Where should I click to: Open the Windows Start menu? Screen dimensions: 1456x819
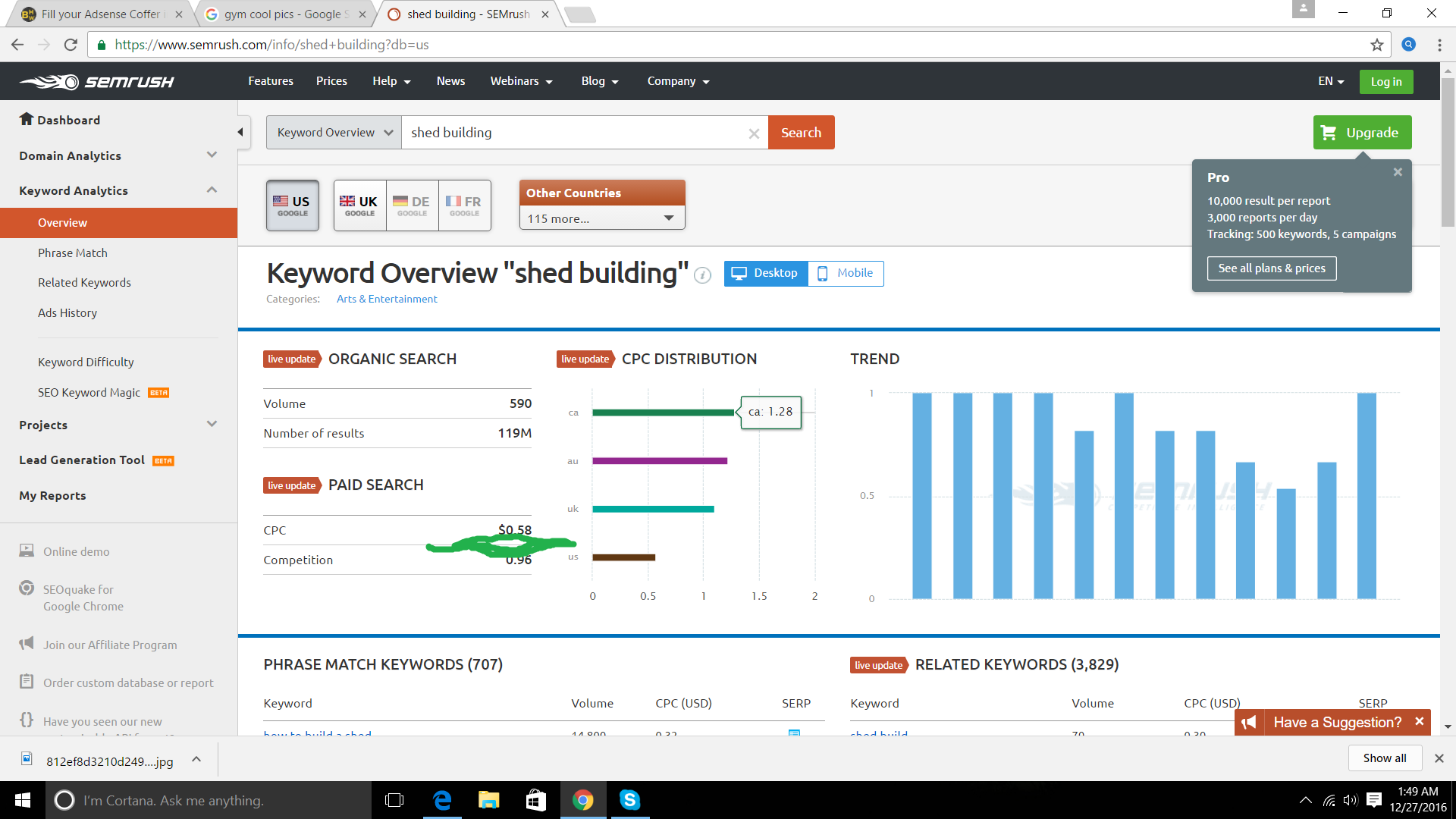click(23, 800)
